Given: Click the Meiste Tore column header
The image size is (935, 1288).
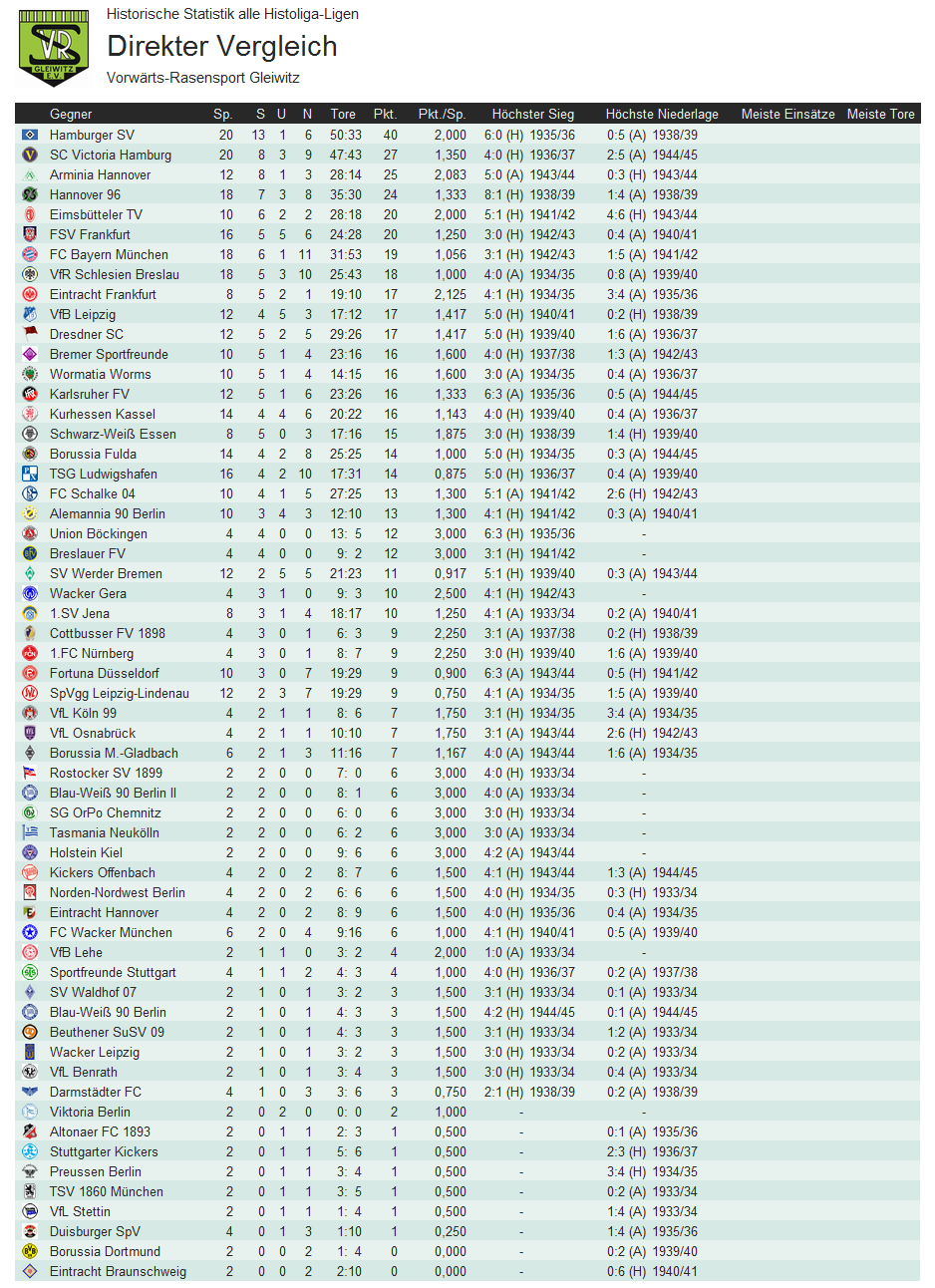Looking at the screenshot, I should point(880,114).
